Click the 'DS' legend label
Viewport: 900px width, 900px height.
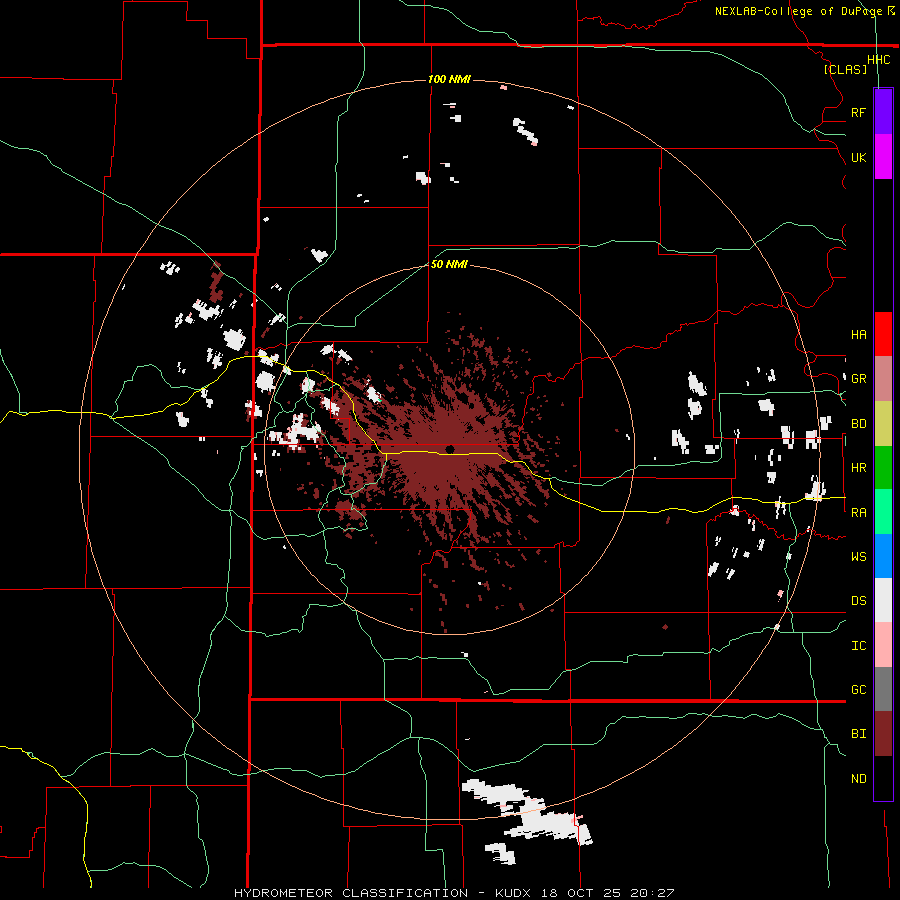point(859,601)
